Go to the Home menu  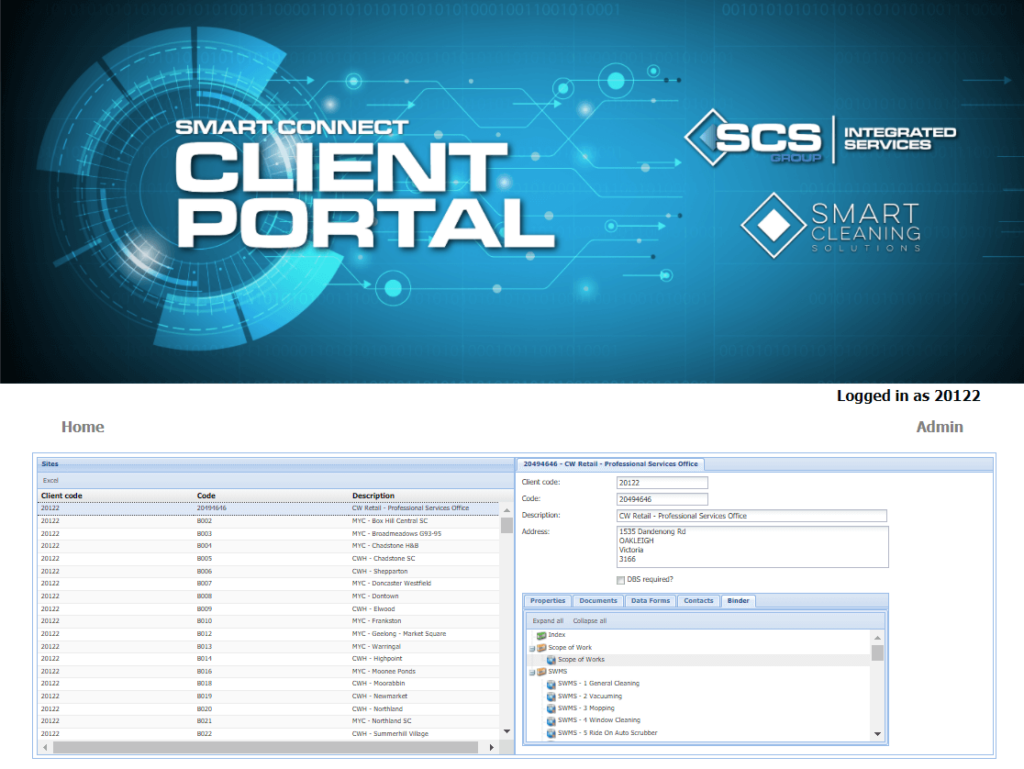point(82,427)
